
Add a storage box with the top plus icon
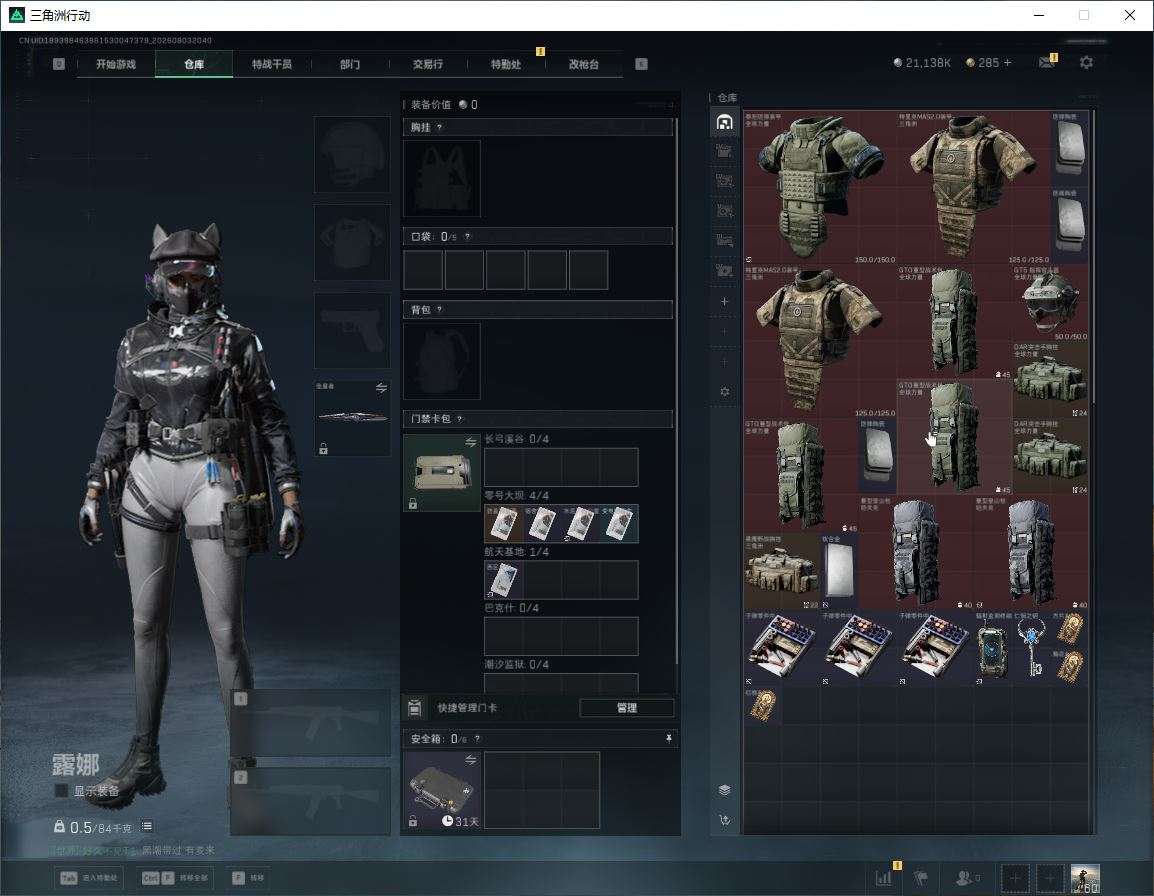[x=724, y=301]
